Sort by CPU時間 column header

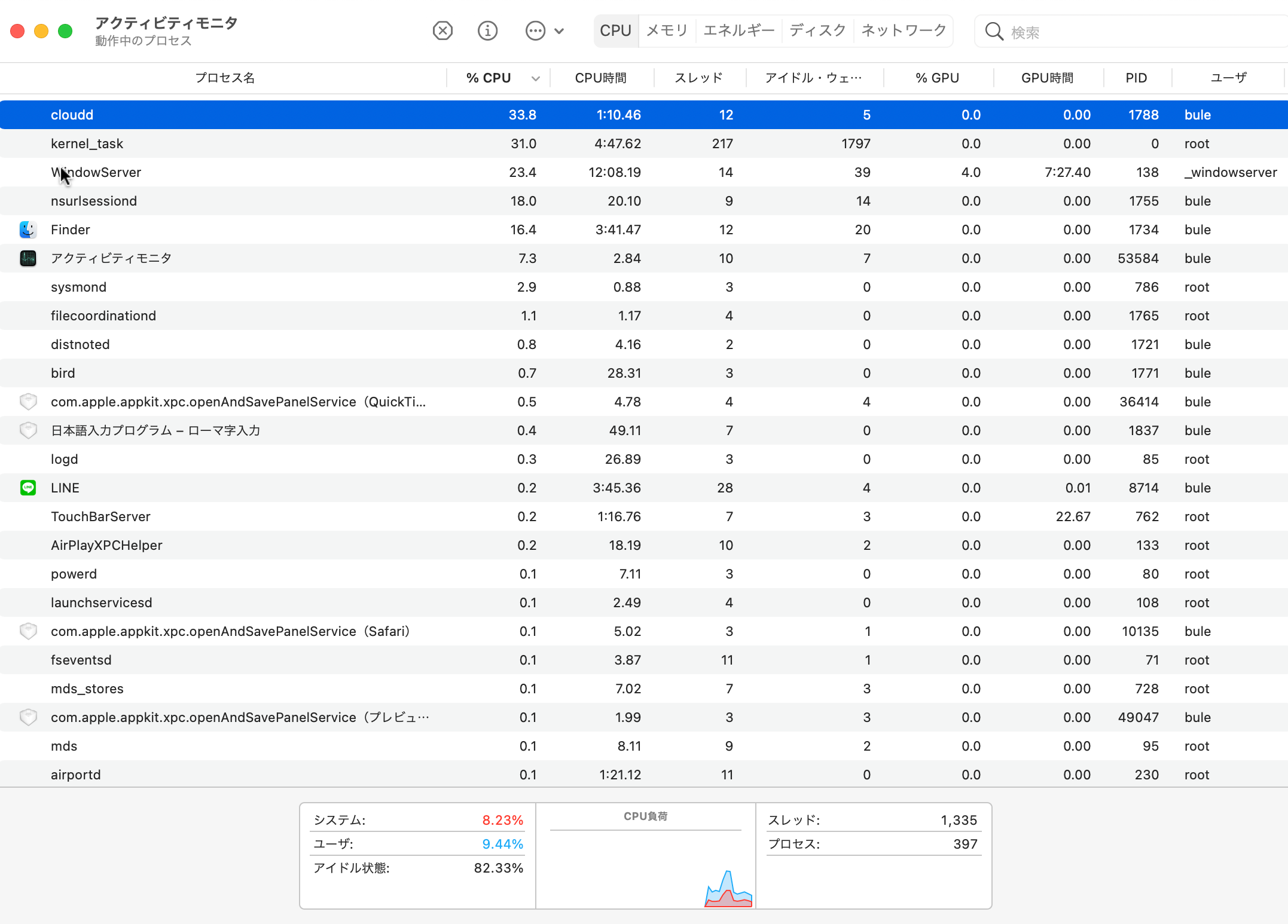tap(600, 78)
